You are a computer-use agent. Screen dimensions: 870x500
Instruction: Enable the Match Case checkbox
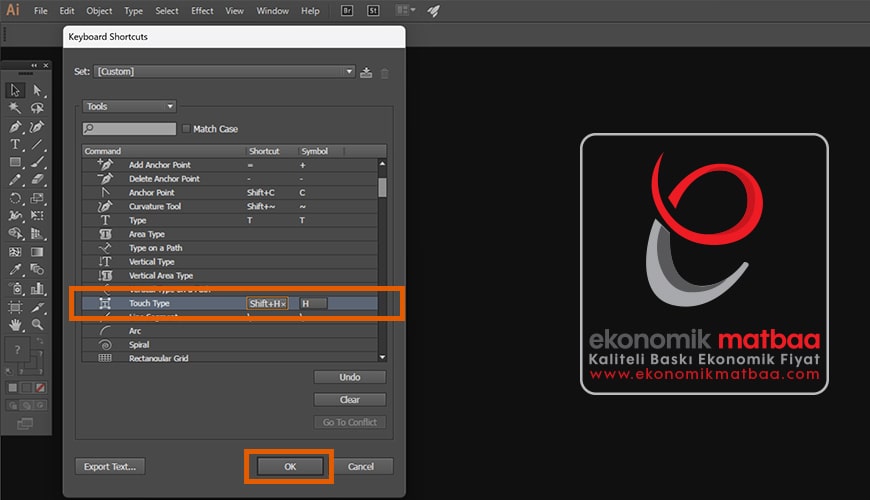186,129
